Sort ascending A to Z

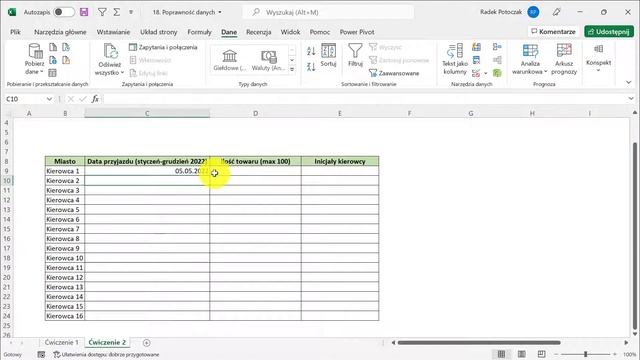pyautogui.click(x=311, y=51)
